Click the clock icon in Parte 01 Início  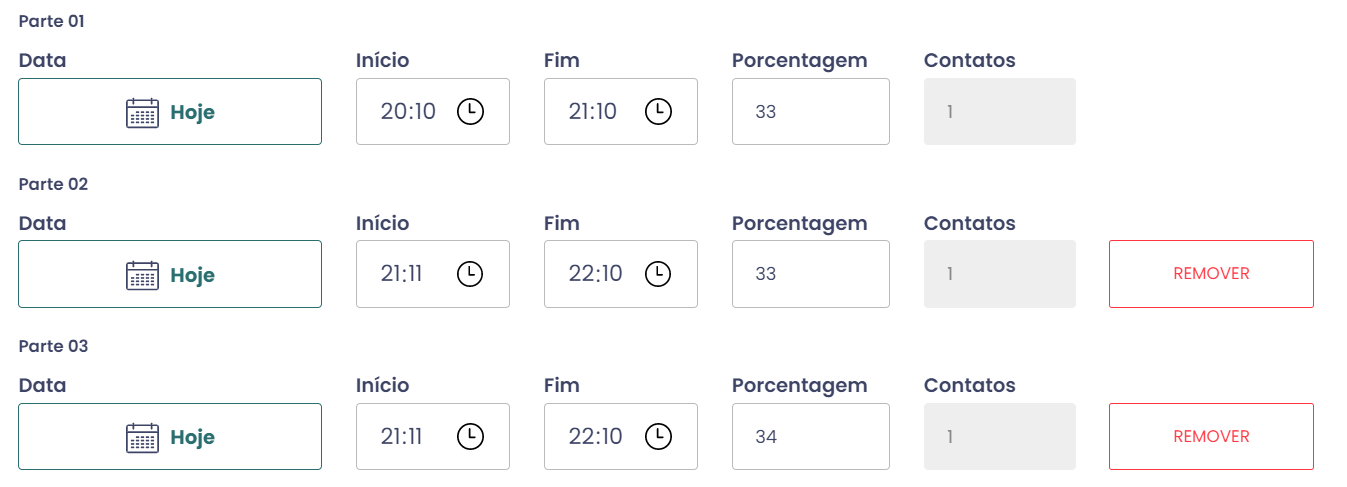click(x=470, y=112)
